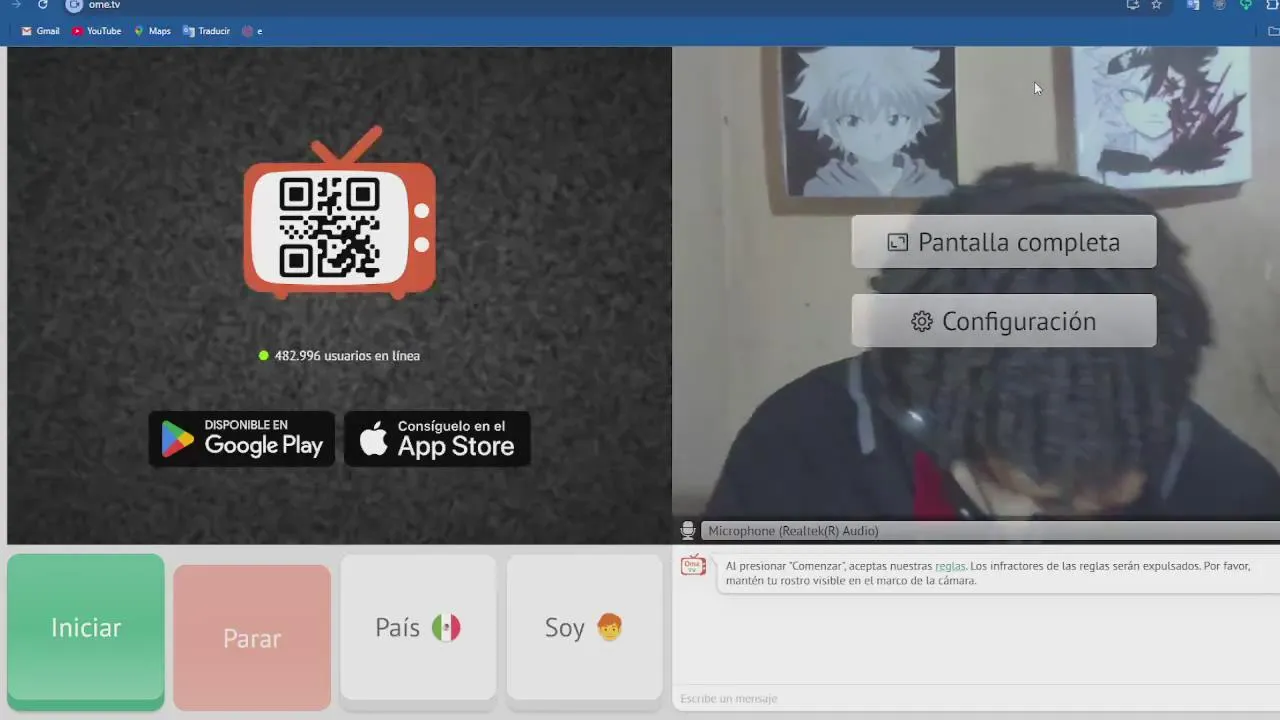
Task: Click the Ome.tv chat message avatar icon
Action: tap(693, 566)
